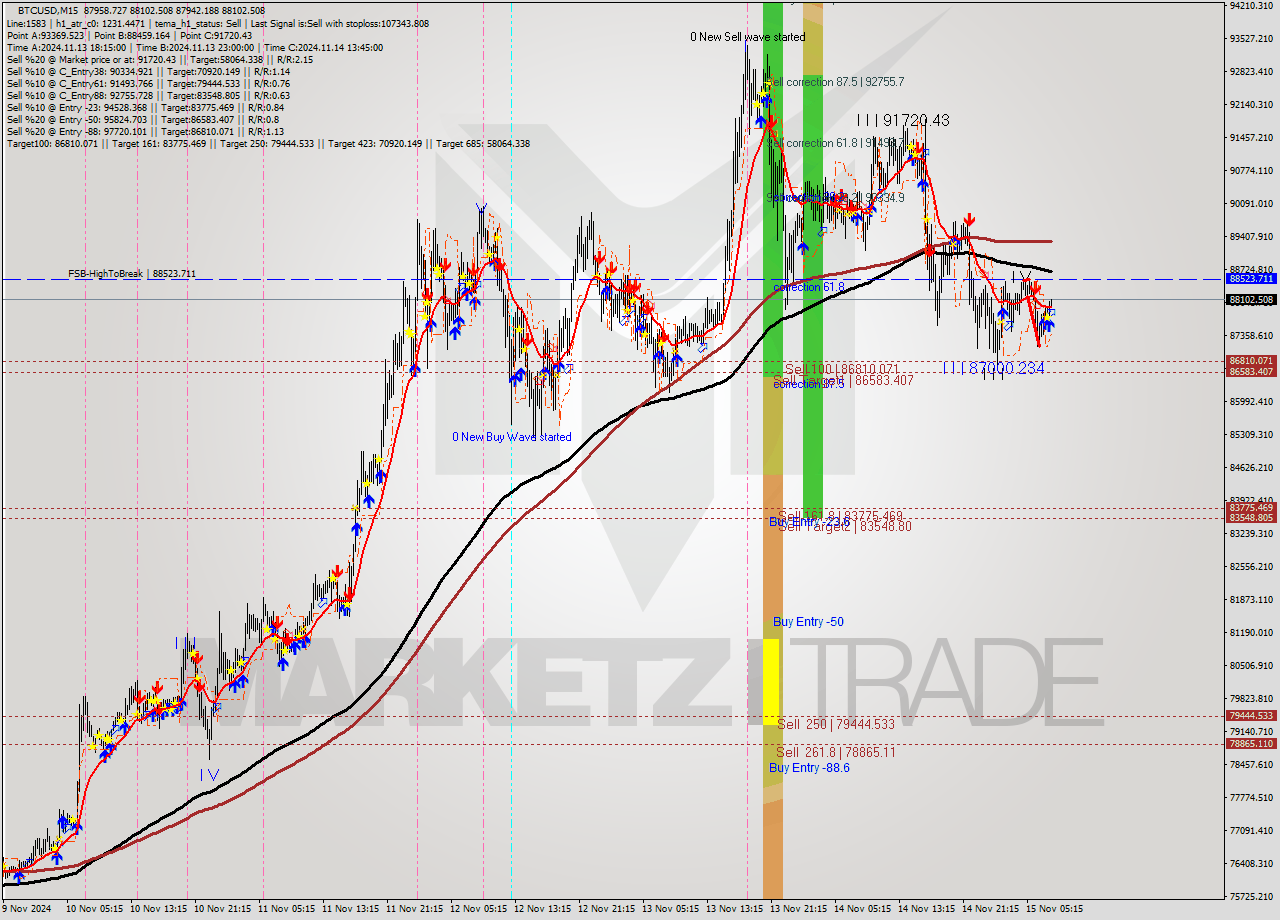Select the '9 Nov 2024' time axis label
Screen dimensions: 1280x920
(28, 909)
